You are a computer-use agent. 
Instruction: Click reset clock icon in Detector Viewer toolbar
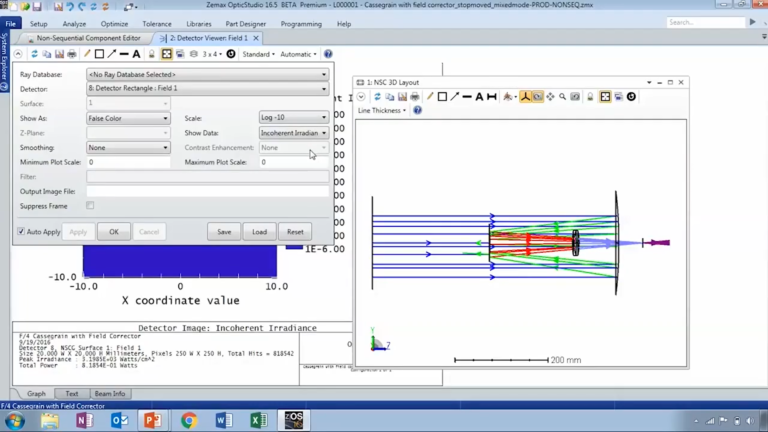[231, 54]
